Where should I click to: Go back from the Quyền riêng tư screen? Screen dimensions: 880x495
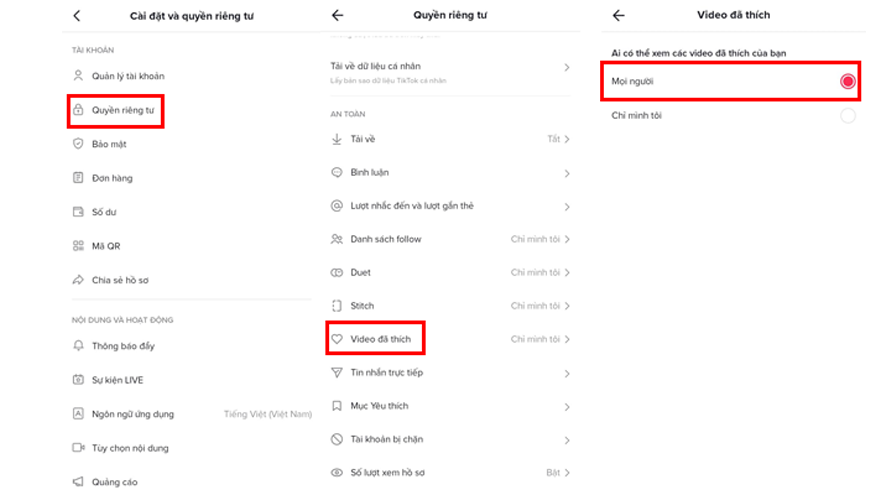tap(337, 16)
